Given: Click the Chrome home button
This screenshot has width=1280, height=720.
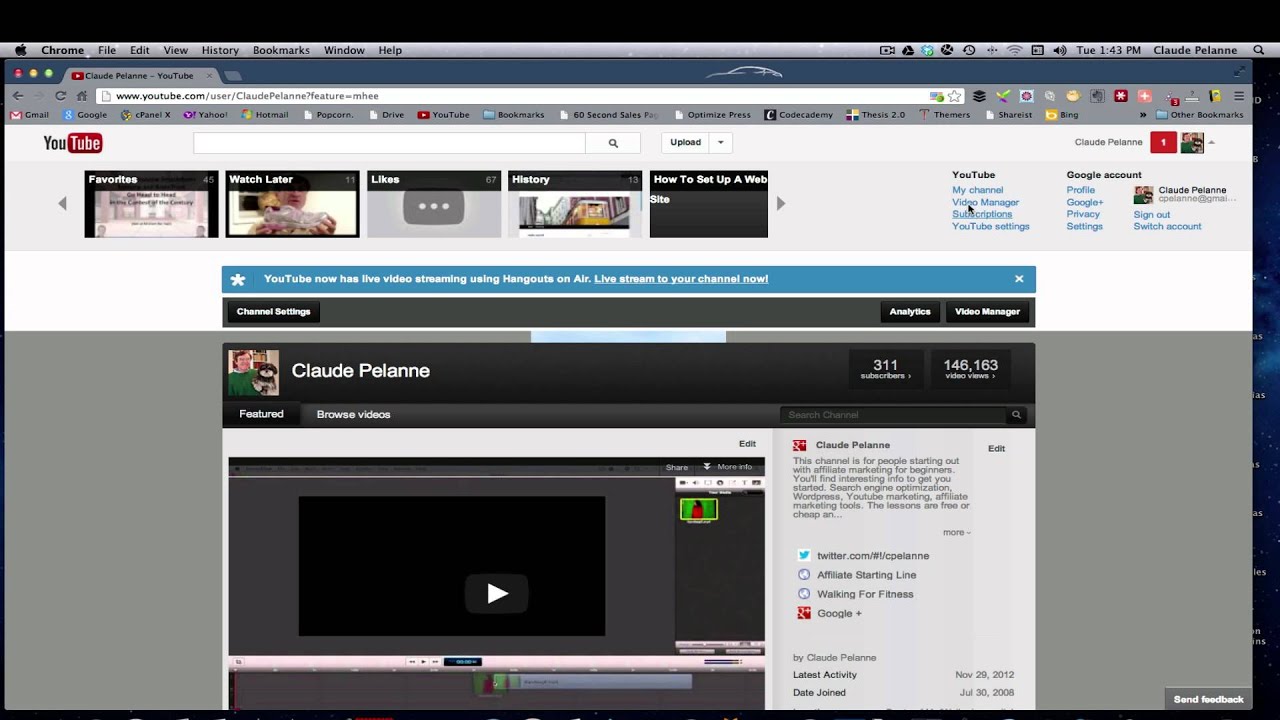Looking at the screenshot, I should [x=82, y=96].
